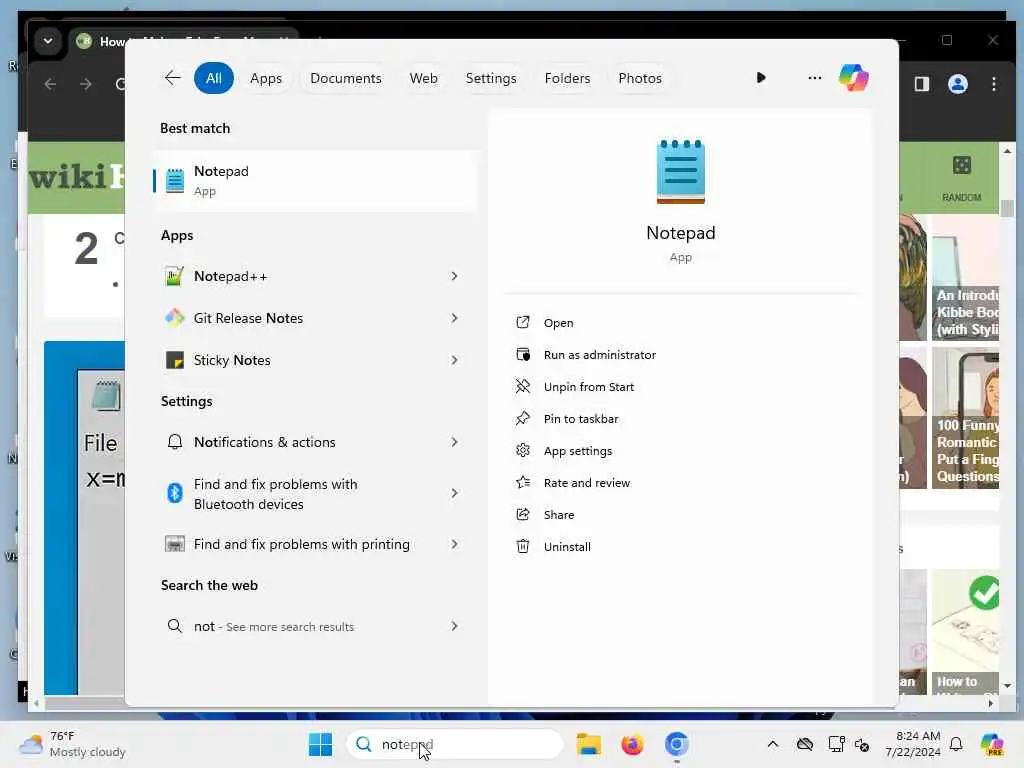Click the play arrow to show more filters
1024x768 pixels.
click(761, 78)
